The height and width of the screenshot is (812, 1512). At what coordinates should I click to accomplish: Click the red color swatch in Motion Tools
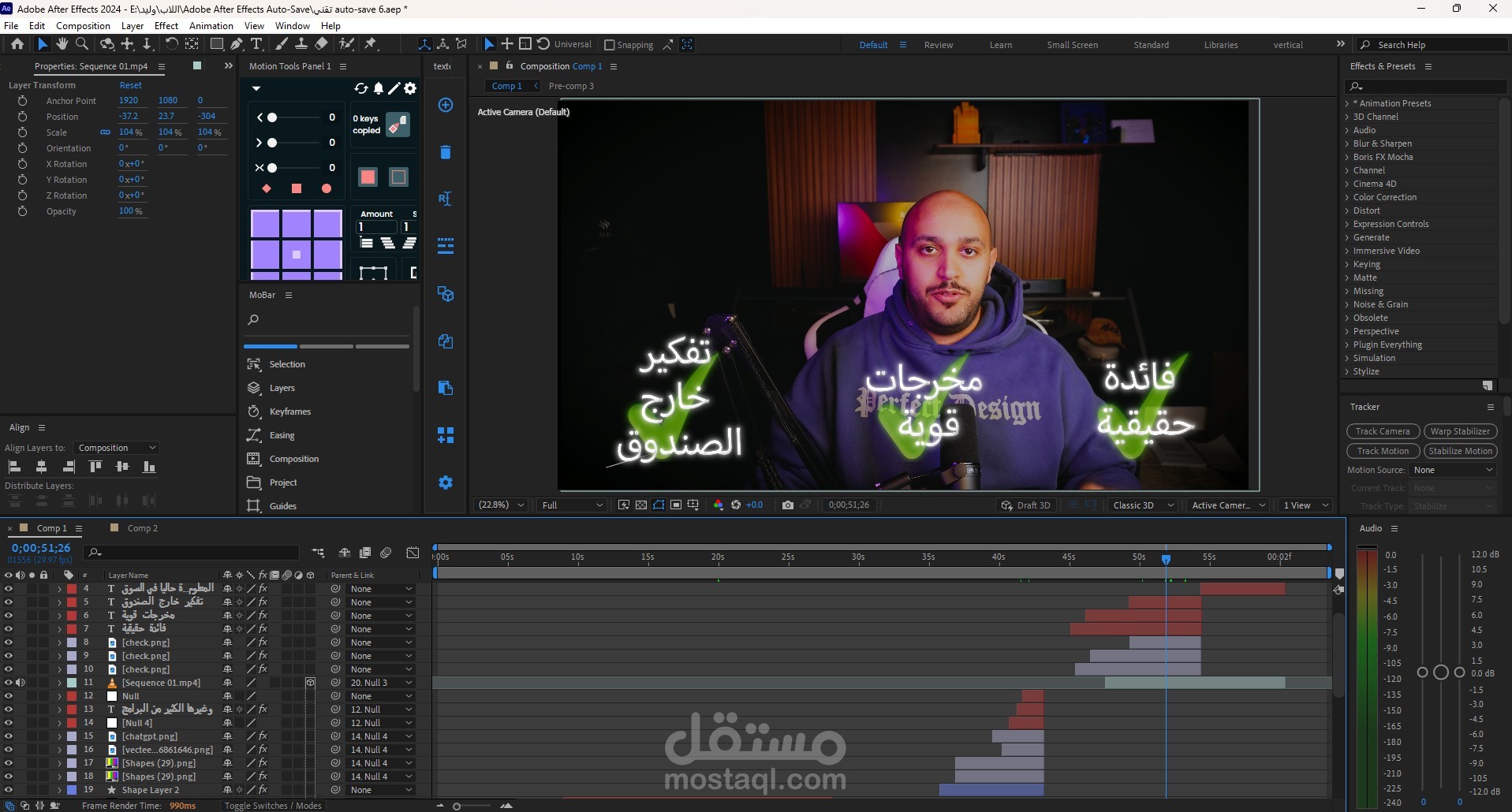click(x=368, y=177)
